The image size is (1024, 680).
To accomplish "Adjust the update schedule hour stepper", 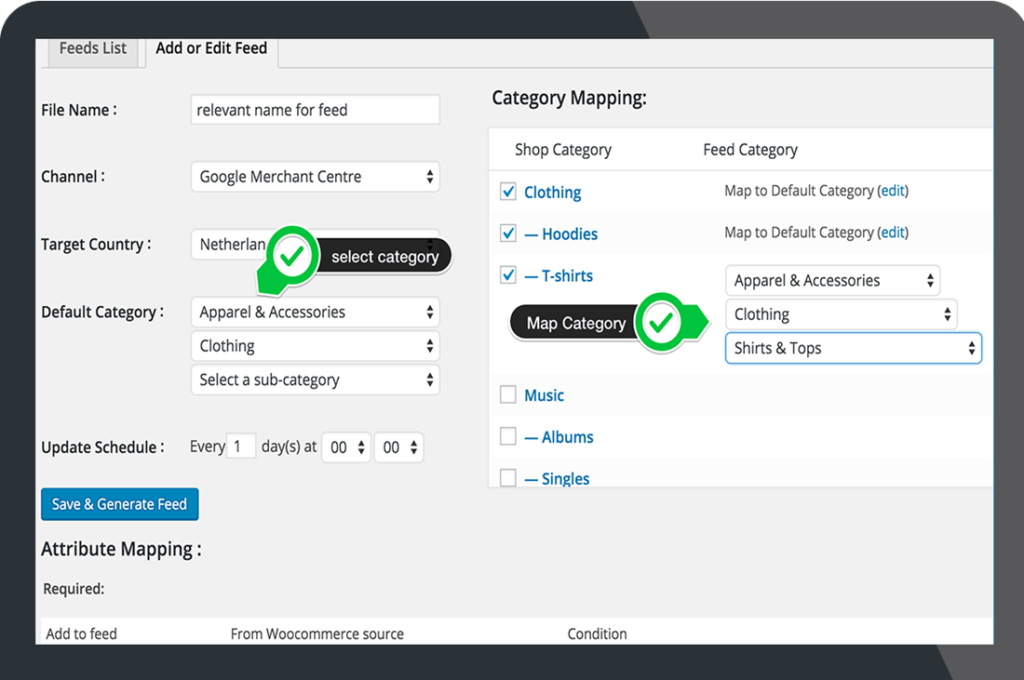I will tap(345, 447).
